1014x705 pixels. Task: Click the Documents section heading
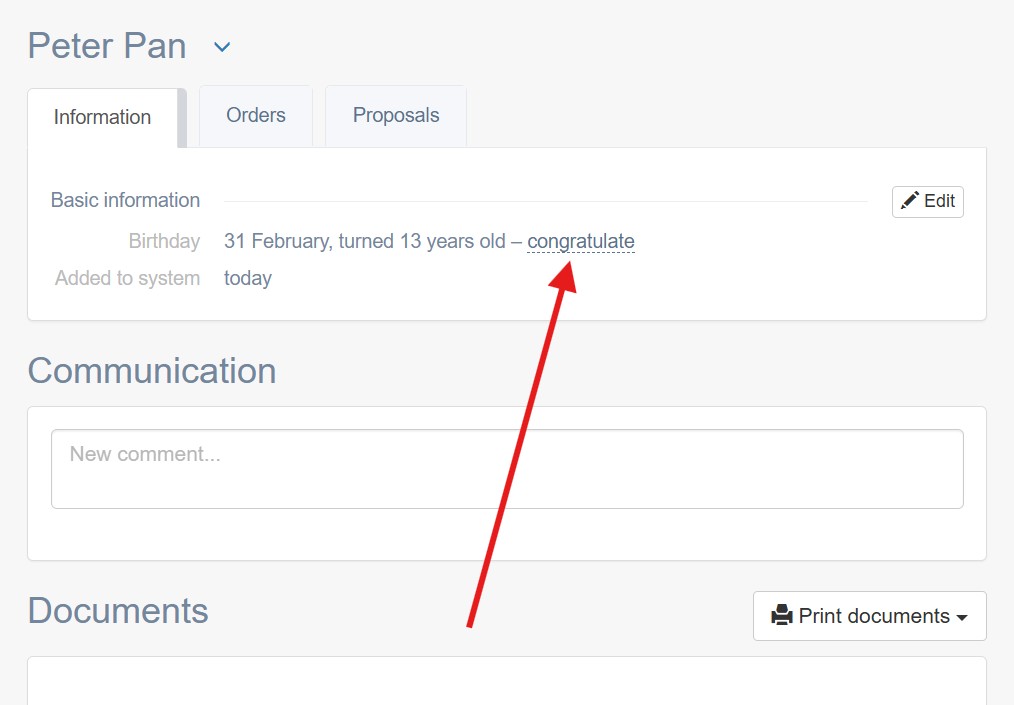[118, 611]
